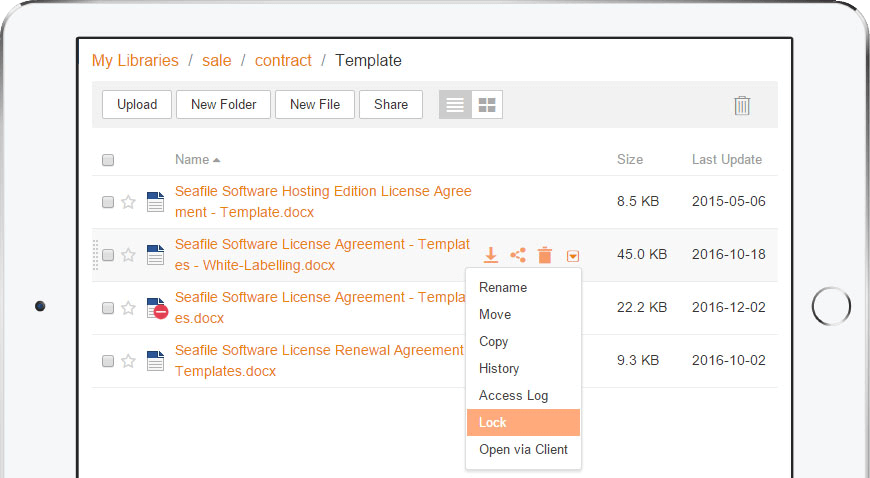Screen dimensions: 870x478
Task: Select checkbox for locked Templates.docx row
Action: click(108, 308)
